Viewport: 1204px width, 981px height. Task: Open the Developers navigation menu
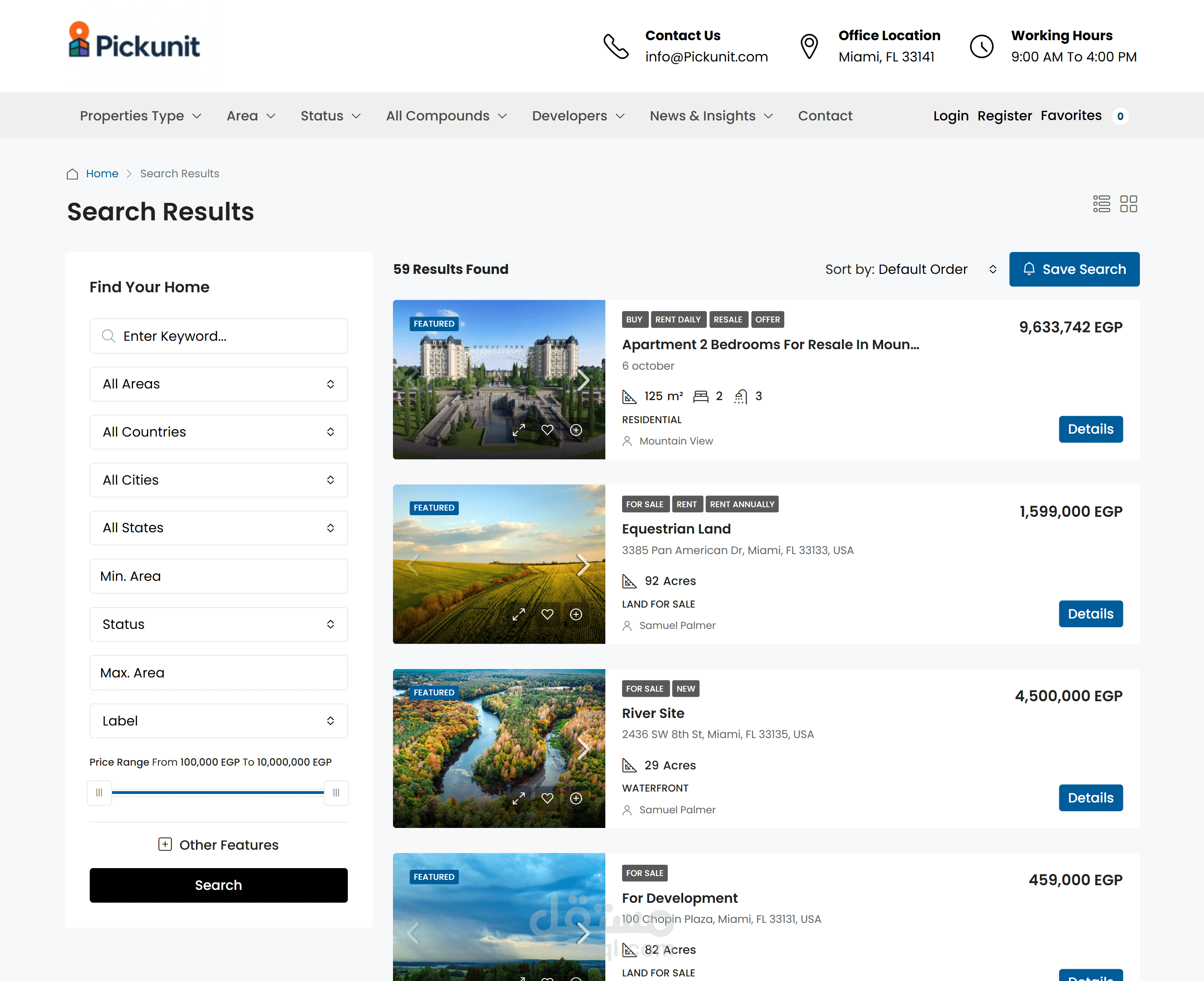[577, 116]
